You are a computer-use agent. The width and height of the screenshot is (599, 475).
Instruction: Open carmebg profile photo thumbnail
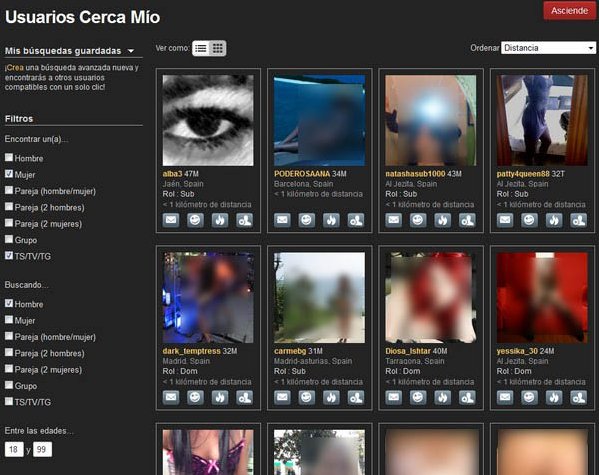(319, 298)
